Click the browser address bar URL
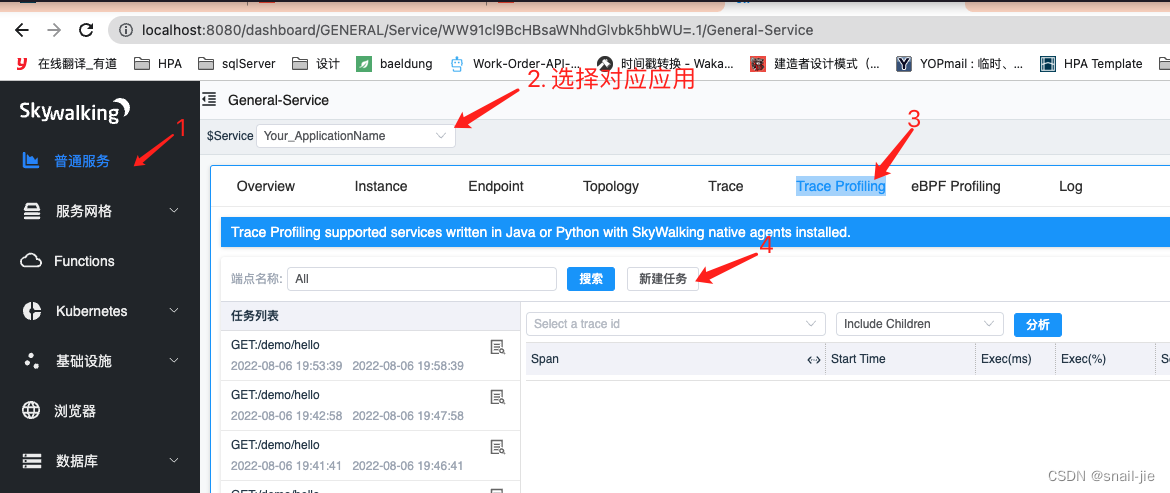This screenshot has height=493, width=1170. point(478,31)
